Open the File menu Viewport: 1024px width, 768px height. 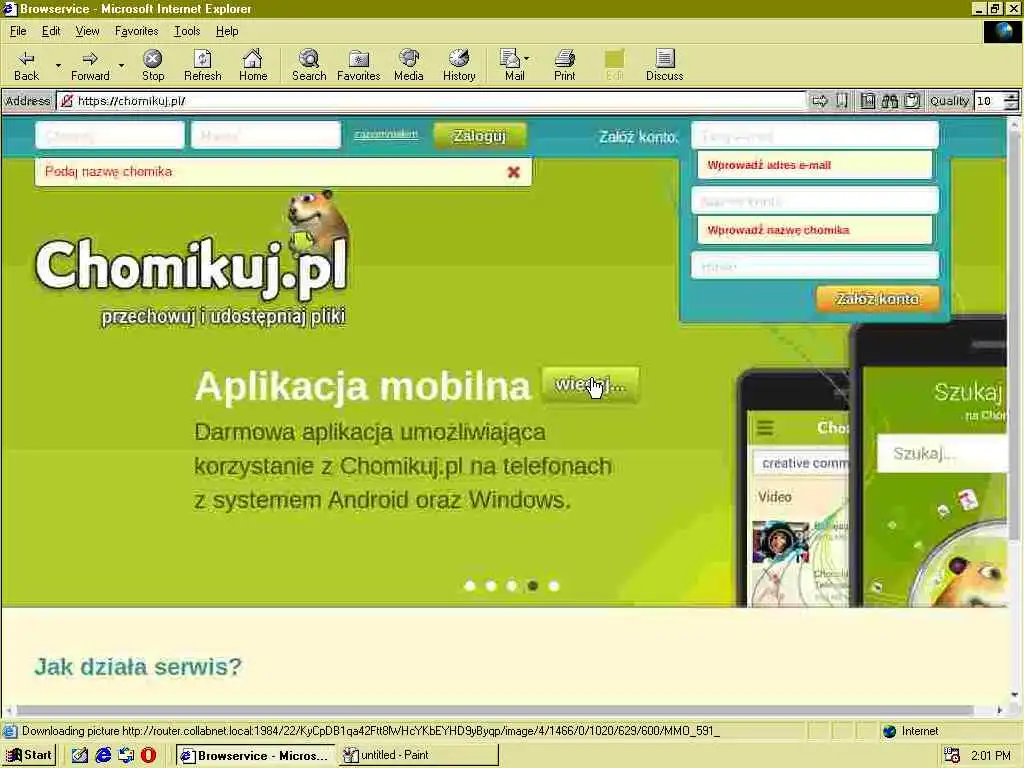[18, 31]
